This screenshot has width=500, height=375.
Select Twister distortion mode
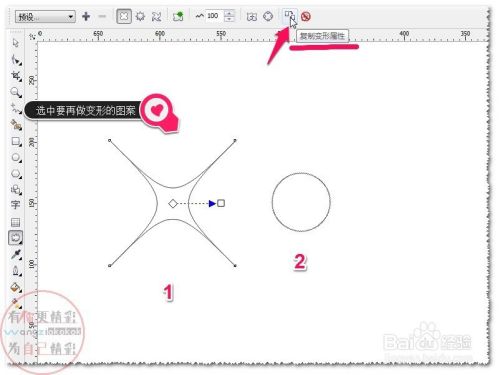pyautogui.click(x=157, y=16)
